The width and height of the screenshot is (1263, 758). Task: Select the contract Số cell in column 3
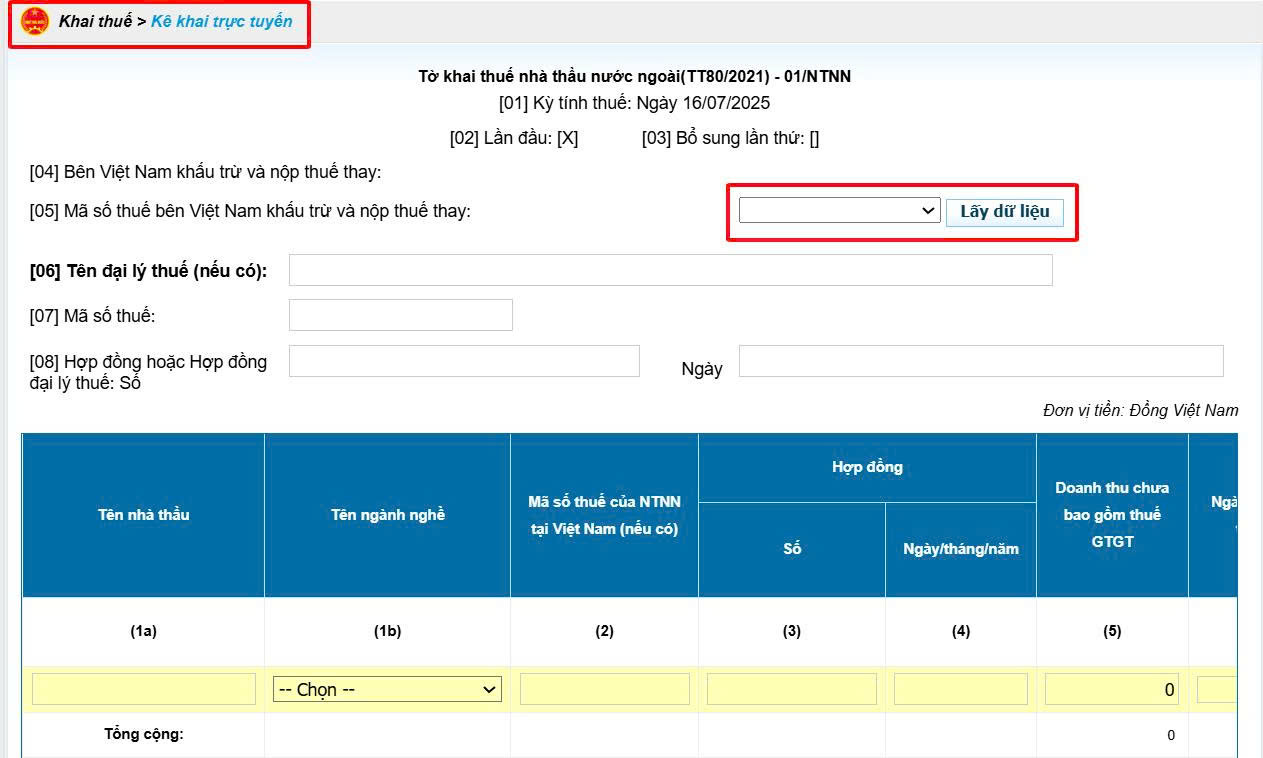(791, 689)
